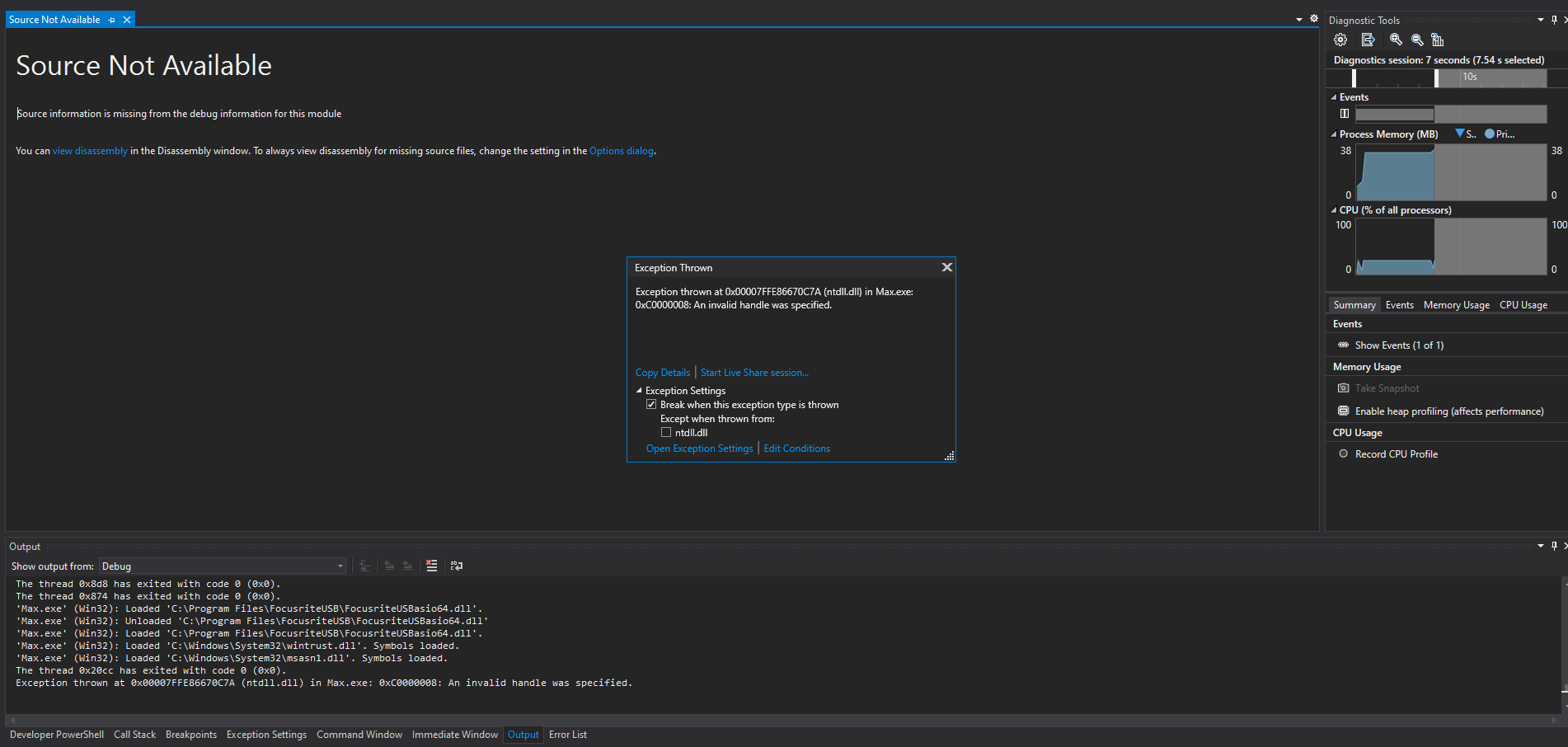
Task: Click the Record CPU Profile circle icon
Action: click(1343, 453)
